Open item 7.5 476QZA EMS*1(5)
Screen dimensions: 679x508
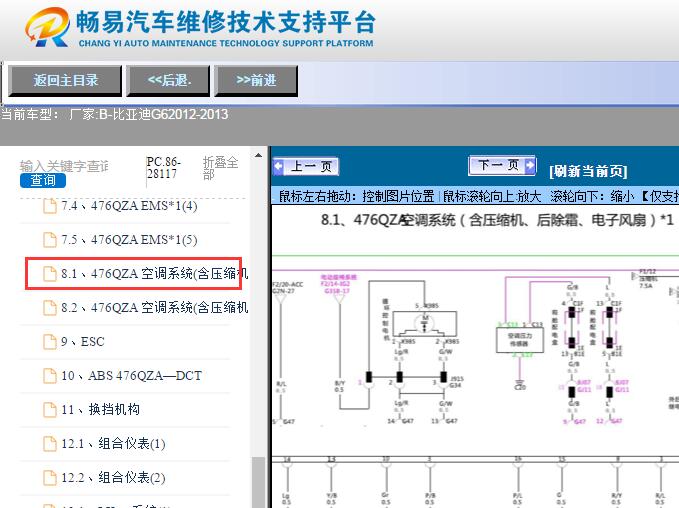[129, 239]
